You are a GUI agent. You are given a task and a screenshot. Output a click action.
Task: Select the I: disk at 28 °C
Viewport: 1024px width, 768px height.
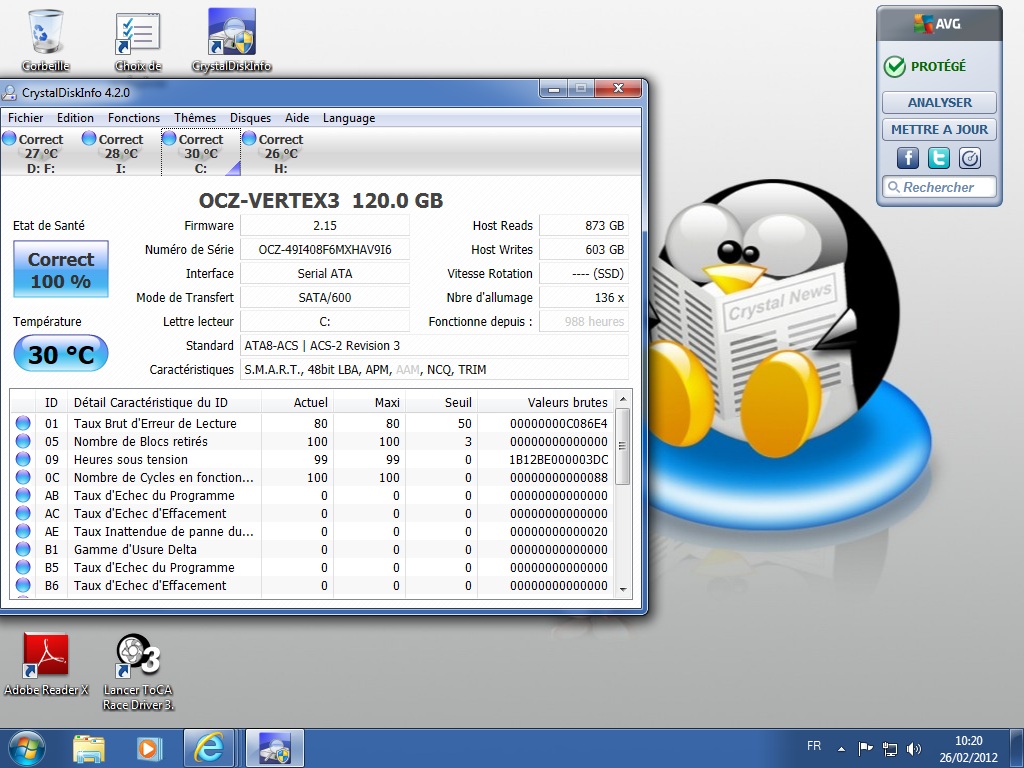pyautogui.click(x=120, y=153)
